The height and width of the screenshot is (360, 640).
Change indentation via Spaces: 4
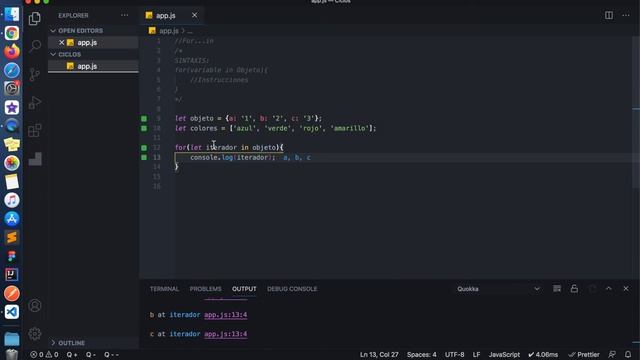pyautogui.click(x=421, y=354)
